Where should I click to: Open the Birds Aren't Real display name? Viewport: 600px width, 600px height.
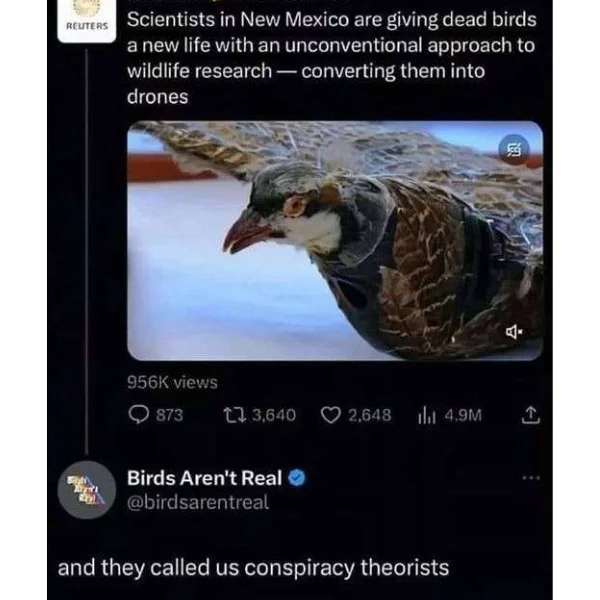point(204,478)
